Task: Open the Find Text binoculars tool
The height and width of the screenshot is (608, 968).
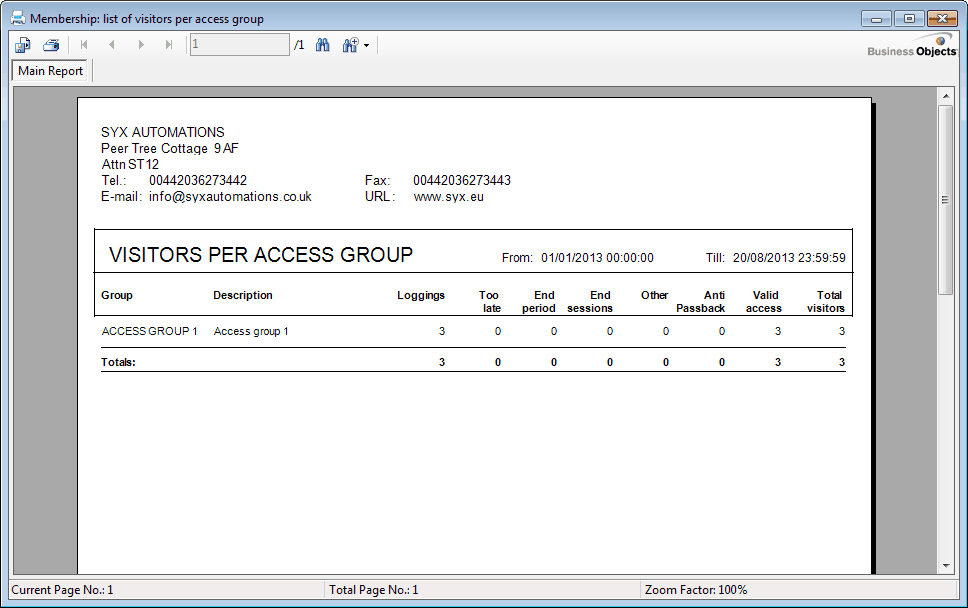Action: [x=323, y=45]
